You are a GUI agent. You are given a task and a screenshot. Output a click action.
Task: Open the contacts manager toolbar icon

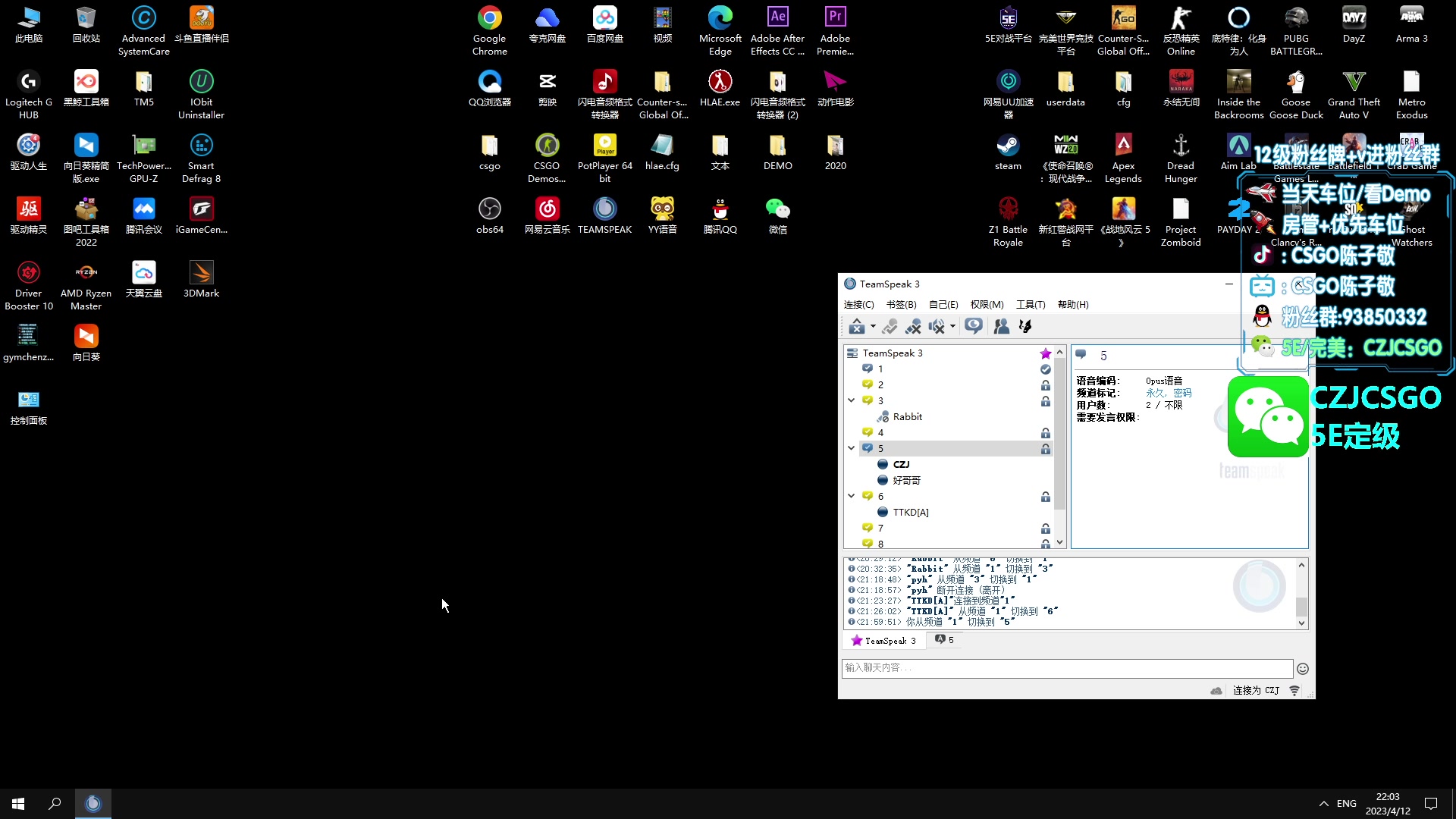(x=1001, y=326)
